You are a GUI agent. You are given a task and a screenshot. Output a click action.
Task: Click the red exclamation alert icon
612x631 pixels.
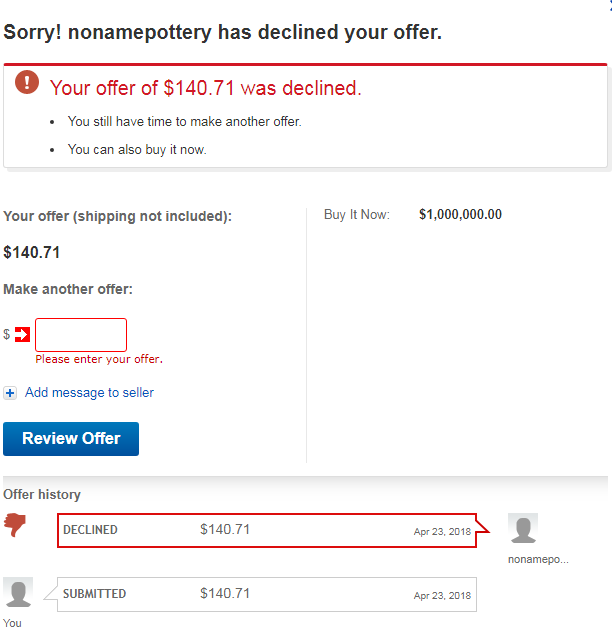[27, 82]
